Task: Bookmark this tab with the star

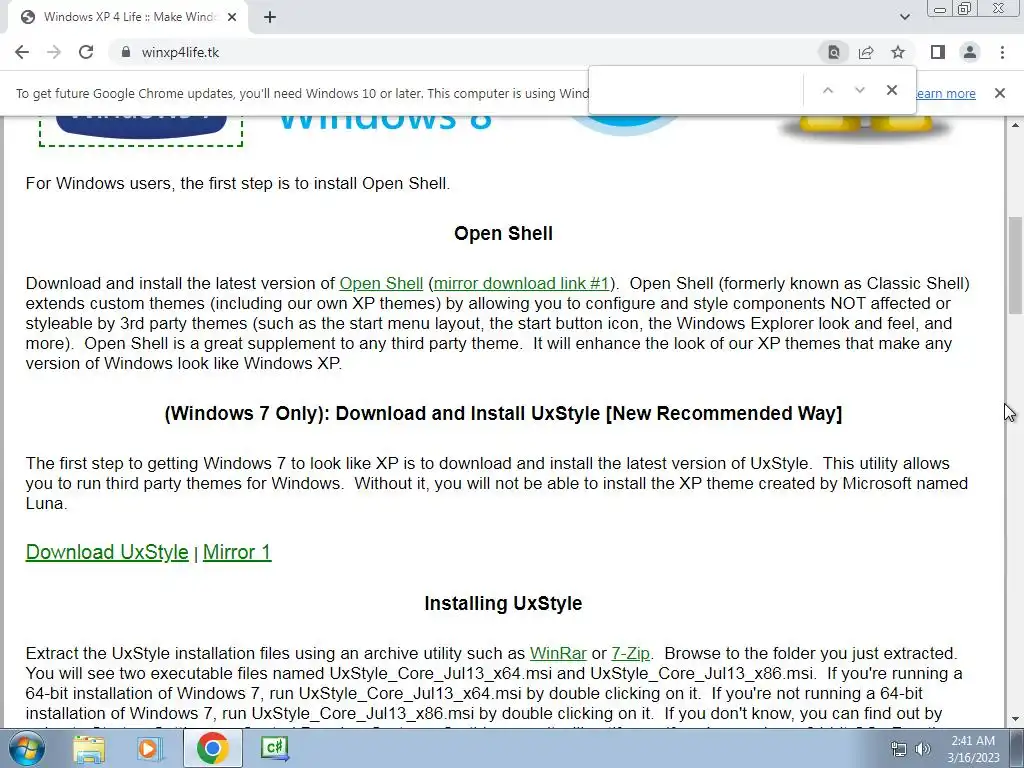Action: pos(898,52)
